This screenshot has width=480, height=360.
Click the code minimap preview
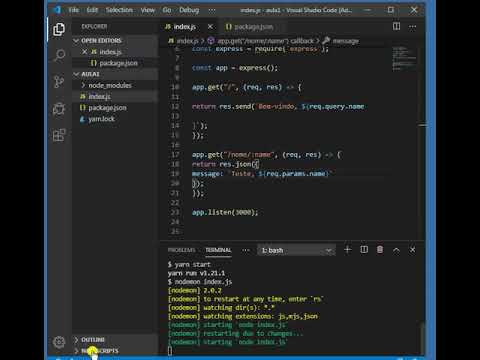tap(404, 59)
